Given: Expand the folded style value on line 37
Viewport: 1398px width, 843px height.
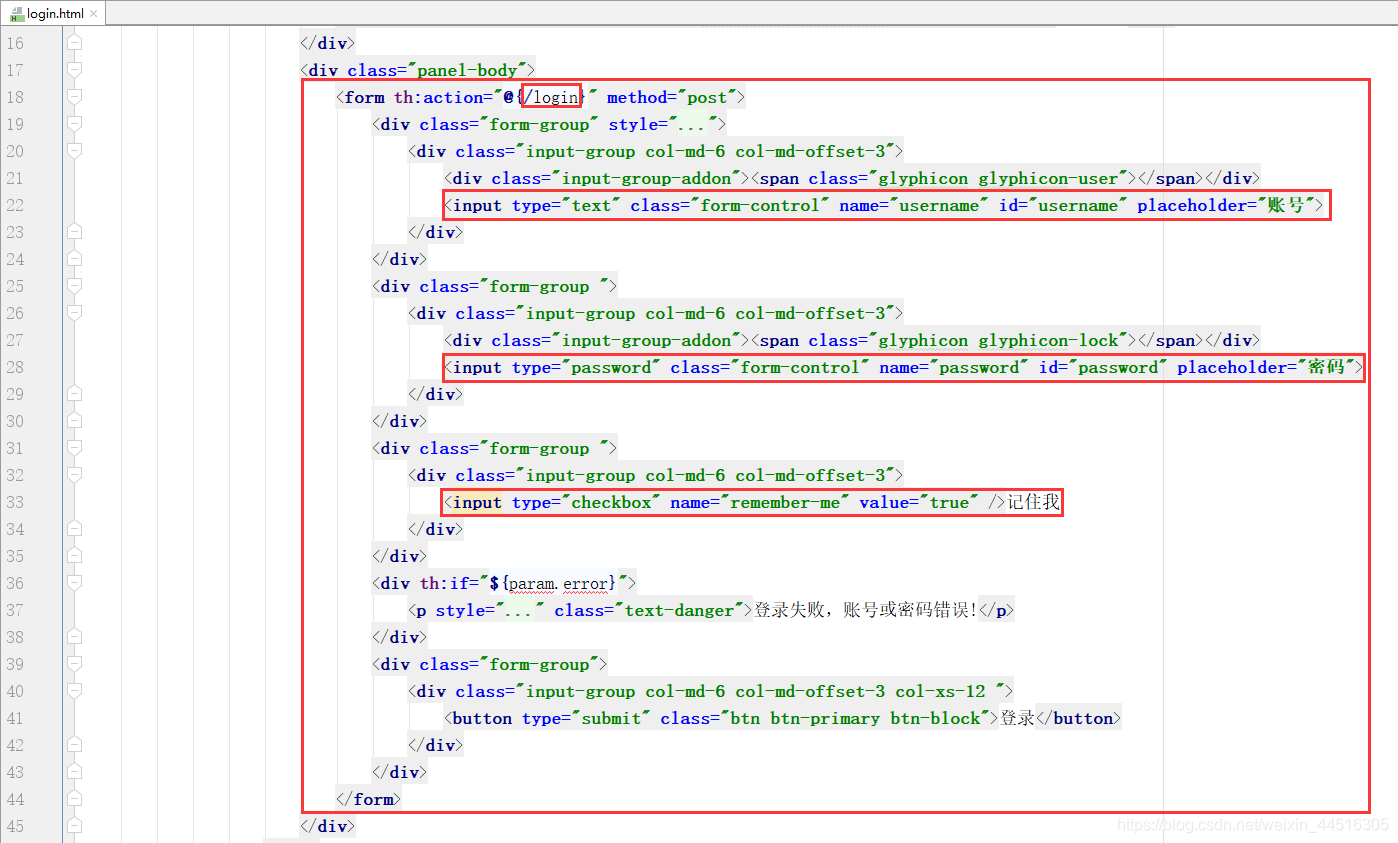Looking at the screenshot, I should coord(521,610).
